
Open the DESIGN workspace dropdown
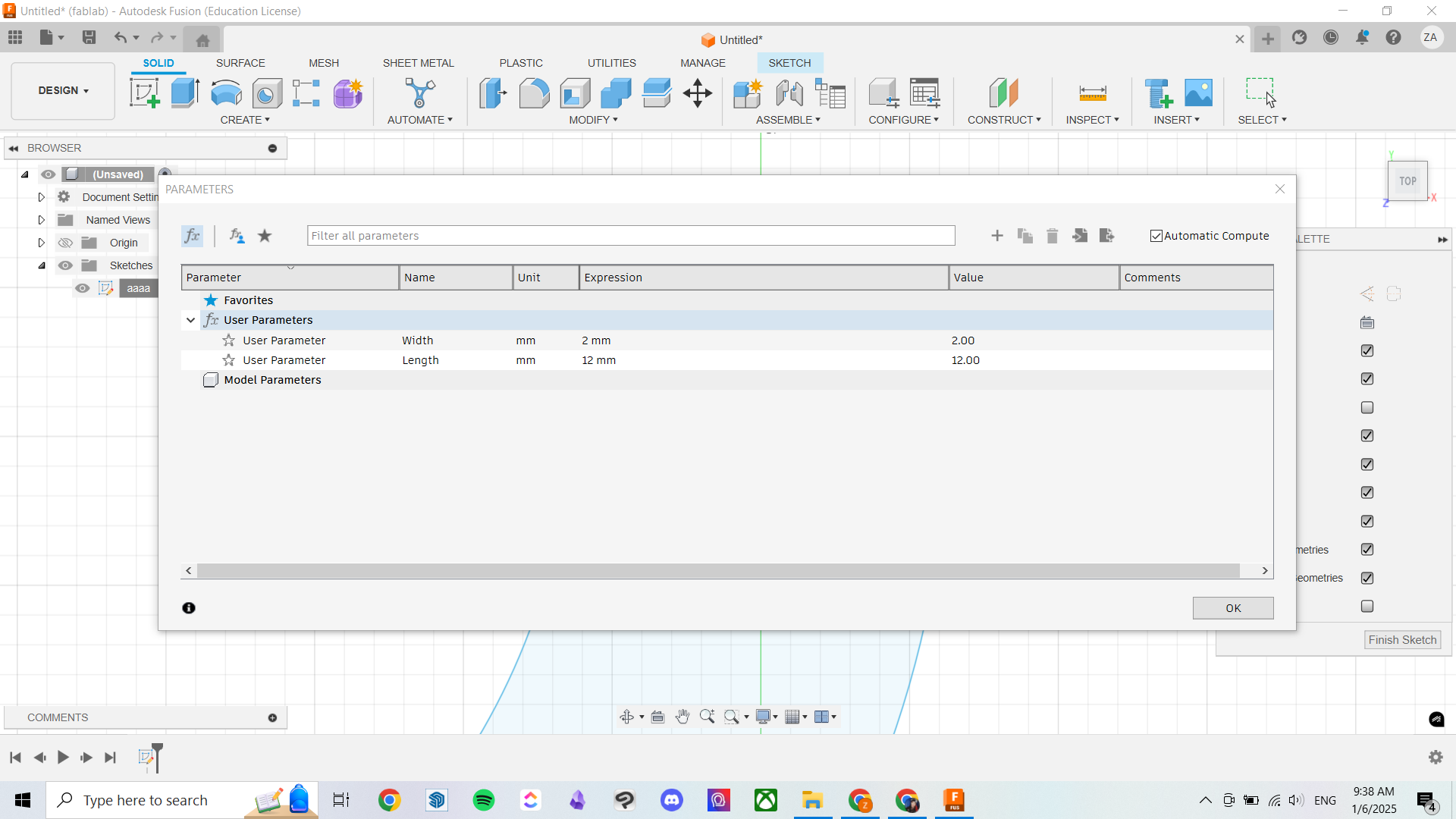pyautogui.click(x=63, y=90)
